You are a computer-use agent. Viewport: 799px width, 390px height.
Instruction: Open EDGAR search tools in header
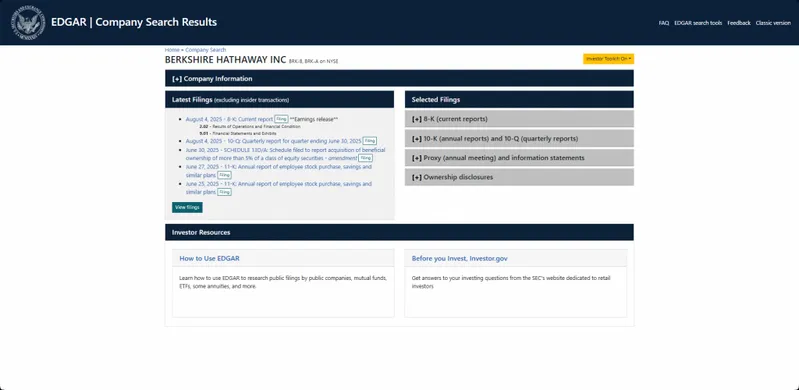coord(698,23)
